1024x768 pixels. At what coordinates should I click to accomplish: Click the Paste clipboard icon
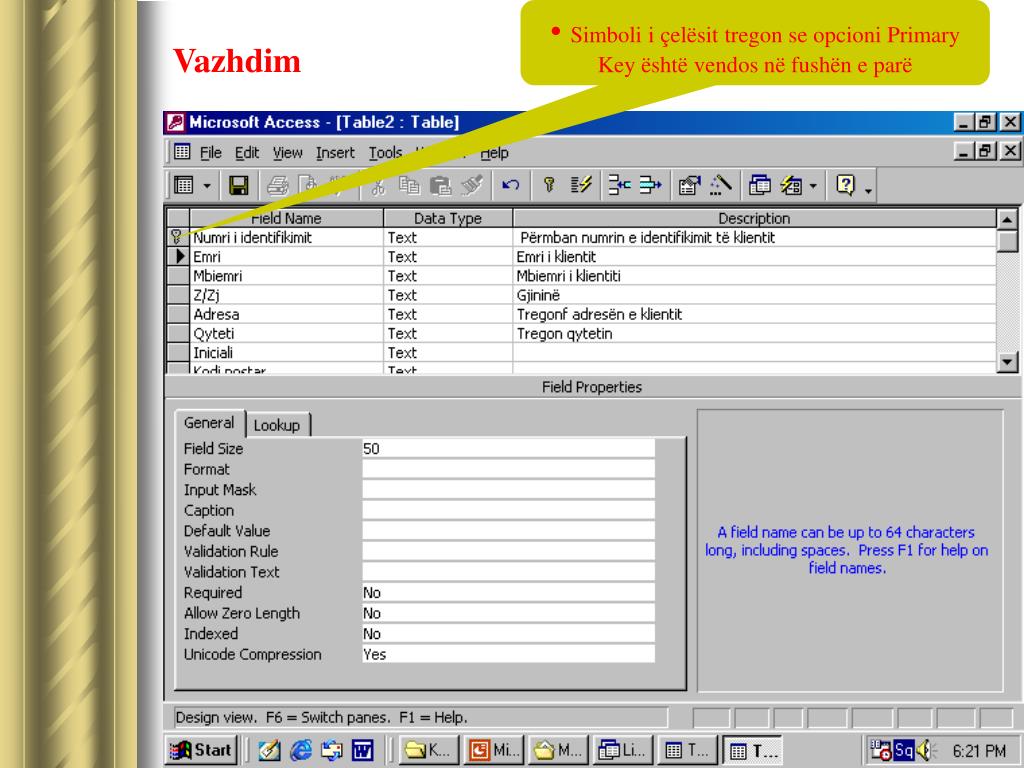click(441, 186)
